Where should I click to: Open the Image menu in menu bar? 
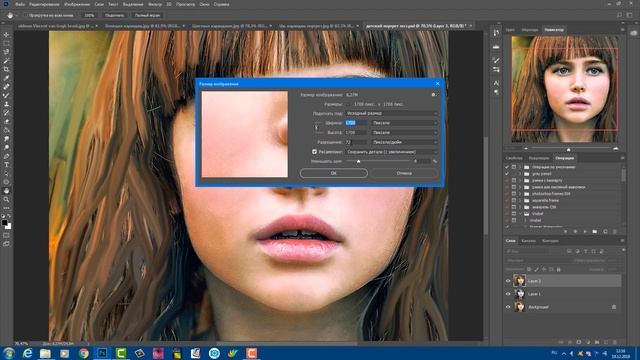77,4
